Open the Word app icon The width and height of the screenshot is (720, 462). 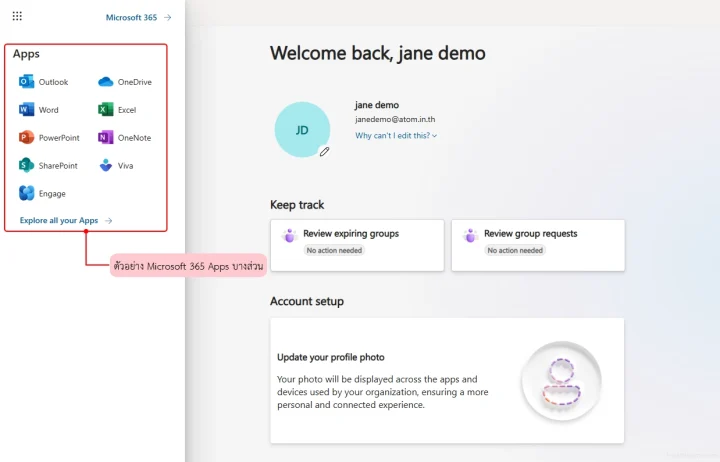pyautogui.click(x=26, y=110)
